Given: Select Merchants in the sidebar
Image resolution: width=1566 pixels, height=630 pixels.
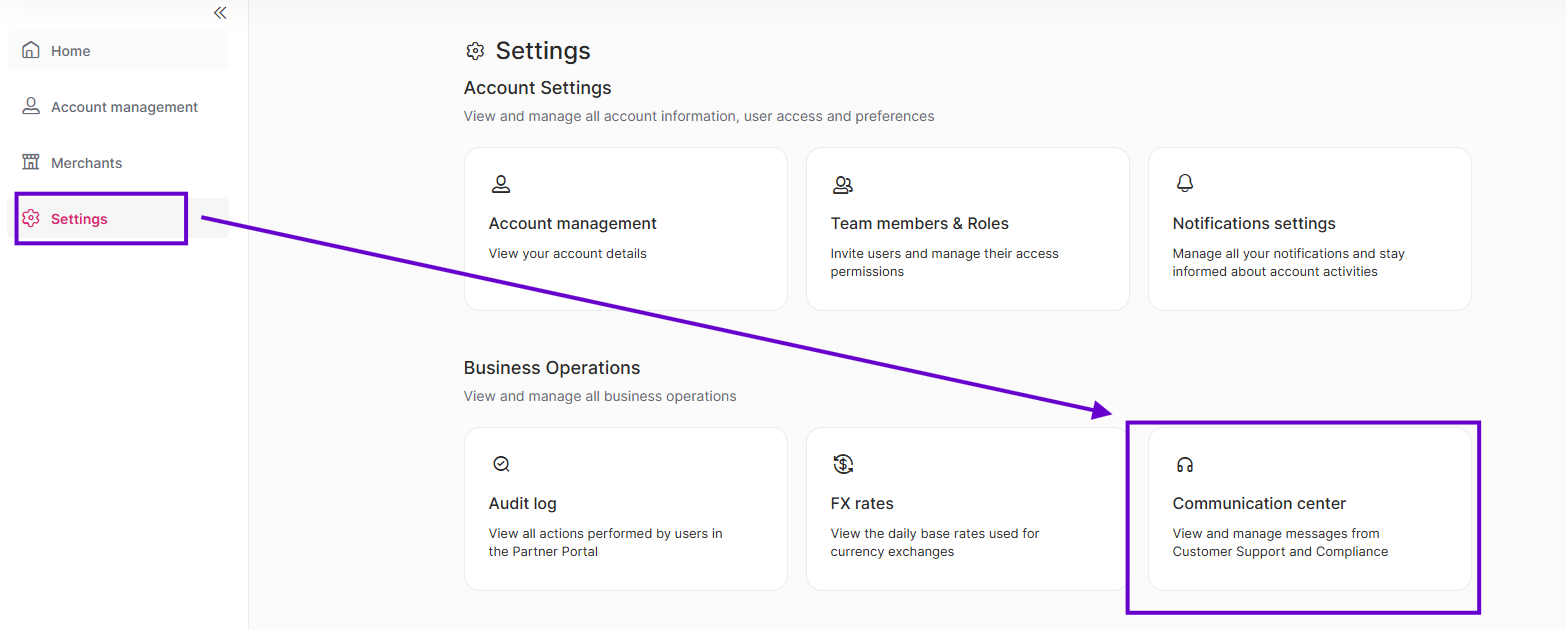Looking at the screenshot, I should [118, 162].
